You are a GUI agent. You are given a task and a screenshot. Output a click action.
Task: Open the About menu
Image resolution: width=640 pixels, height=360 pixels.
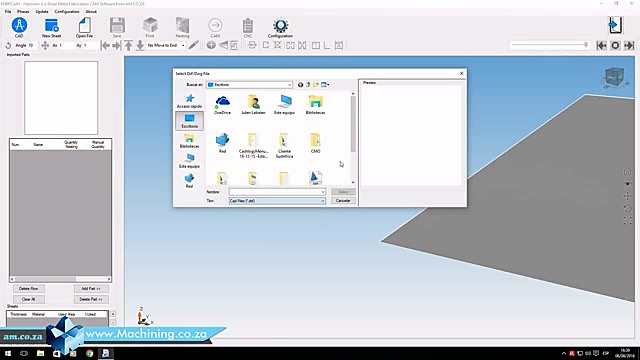(x=91, y=11)
